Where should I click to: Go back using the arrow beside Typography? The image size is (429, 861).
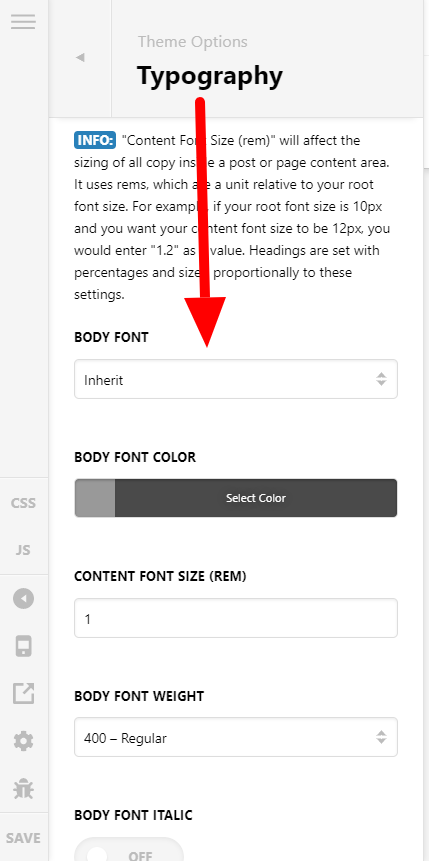coord(80,57)
